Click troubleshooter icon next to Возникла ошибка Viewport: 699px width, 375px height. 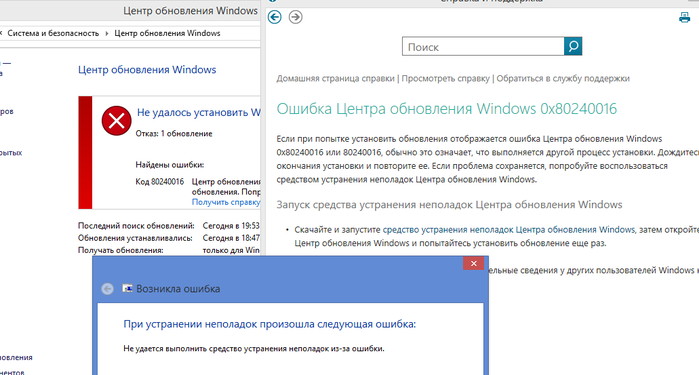coord(127,288)
